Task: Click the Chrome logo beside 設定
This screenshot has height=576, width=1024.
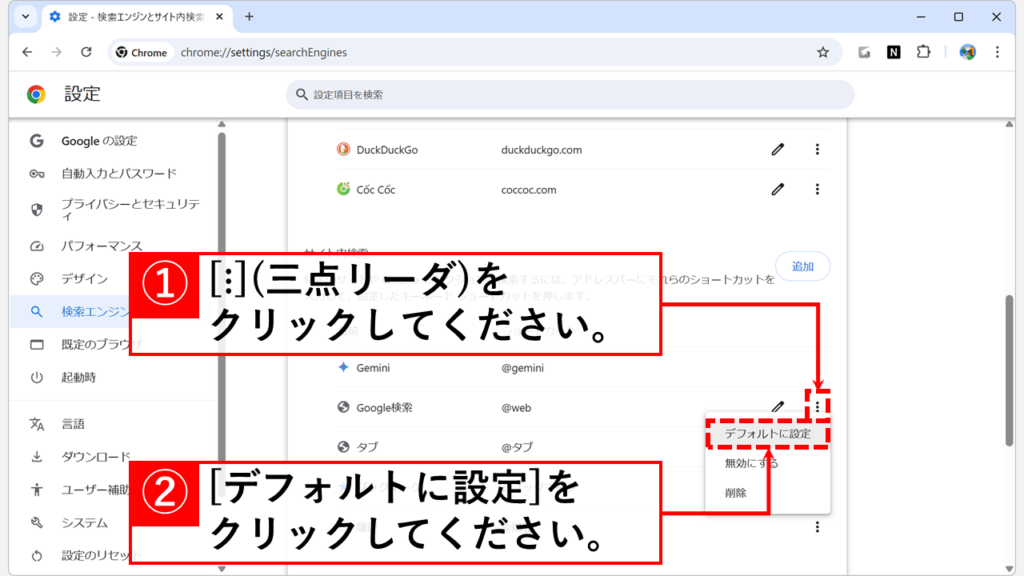Action: pyautogui.click(x=36, y=94)
